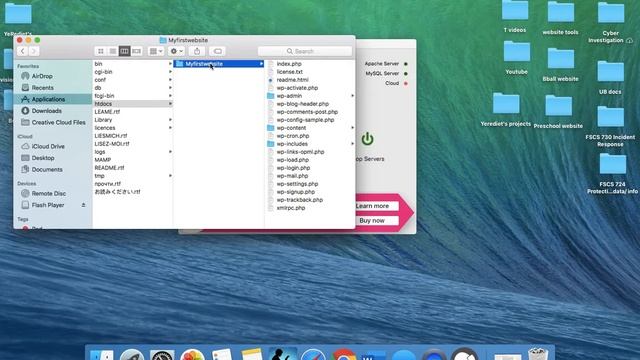Open the Share toolbar button
This screenshot has height=360, width=640.
coord(197,51)
